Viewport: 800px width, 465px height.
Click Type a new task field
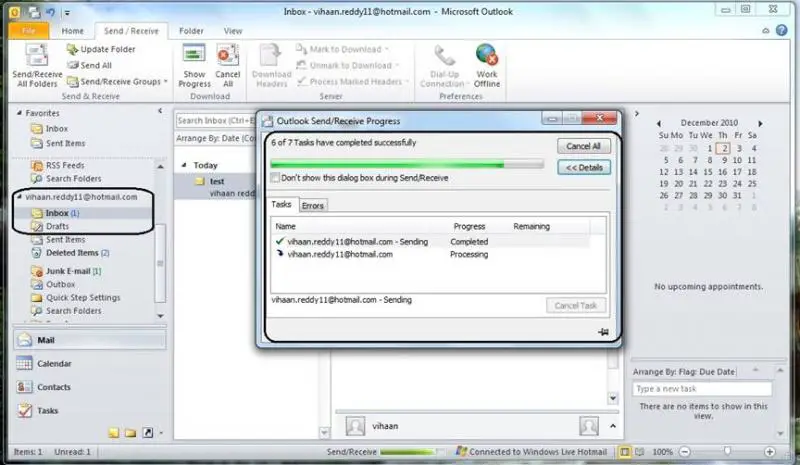coord(702,389)
